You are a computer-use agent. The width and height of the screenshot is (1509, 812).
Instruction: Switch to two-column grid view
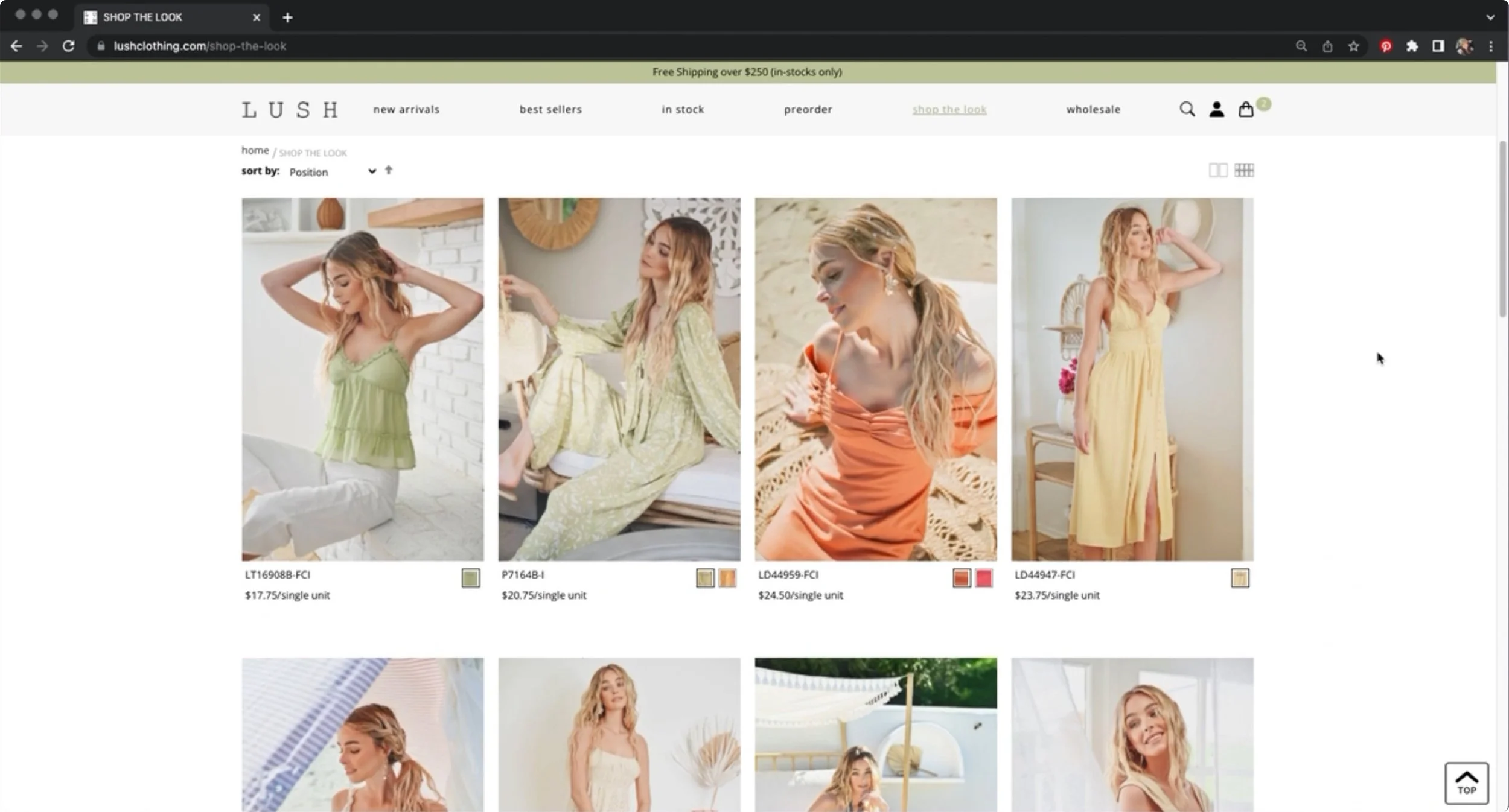1217,171
